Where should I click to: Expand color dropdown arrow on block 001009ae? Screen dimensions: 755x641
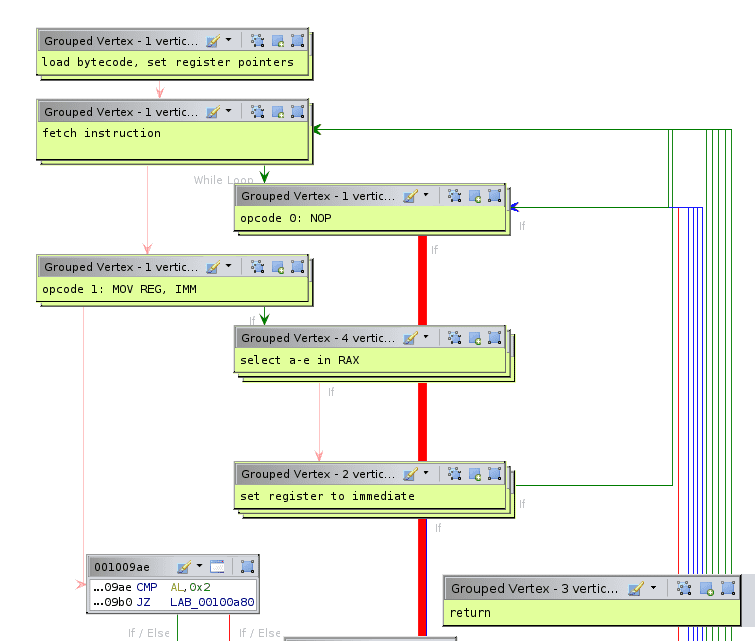tap(200, 566)
